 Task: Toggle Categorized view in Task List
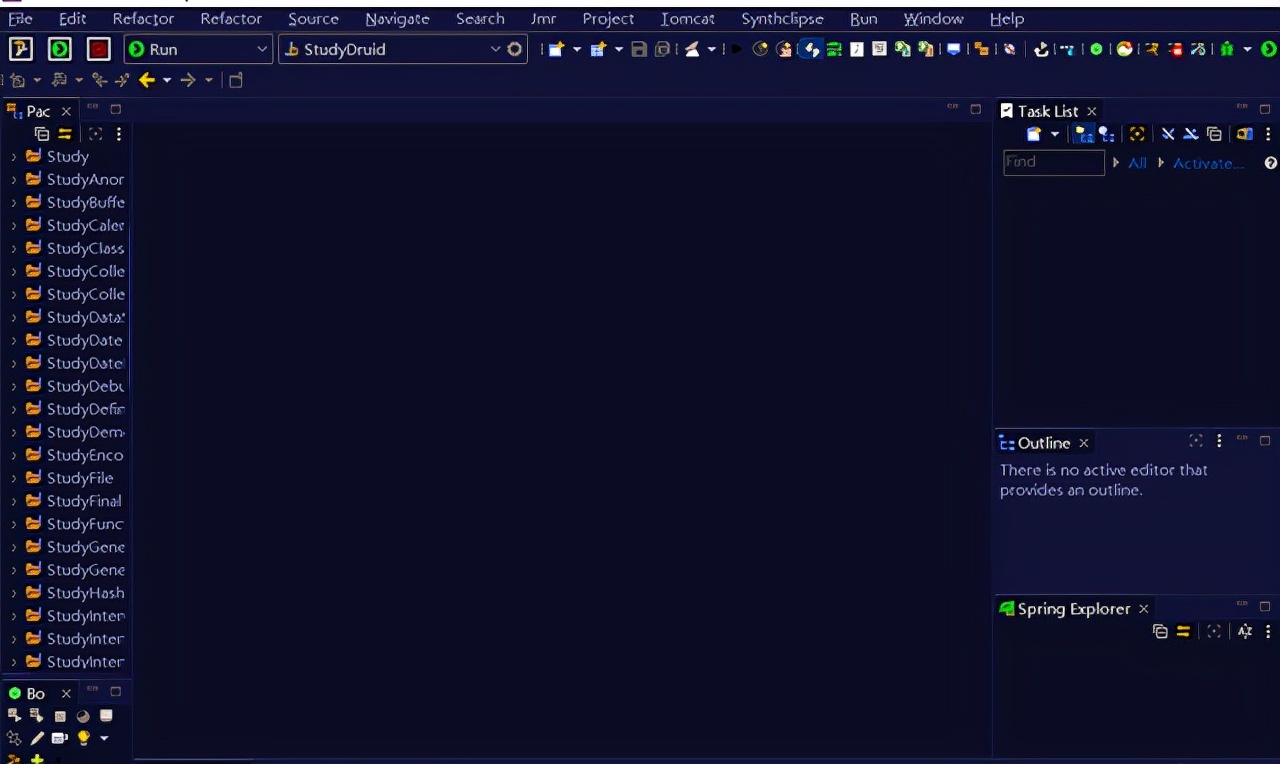coord(1084,134)
